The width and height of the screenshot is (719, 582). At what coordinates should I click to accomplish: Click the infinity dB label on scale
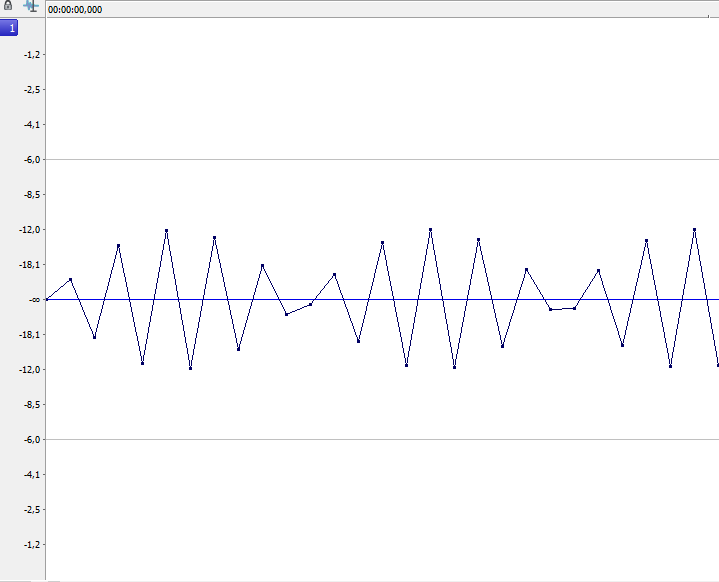point(34,299)
